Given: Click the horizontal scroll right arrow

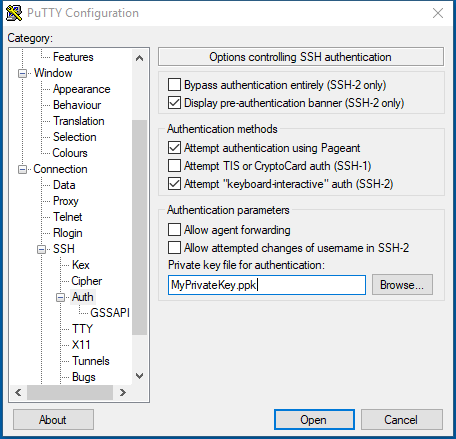Looking at the screenshot, I should coord(123,392).
